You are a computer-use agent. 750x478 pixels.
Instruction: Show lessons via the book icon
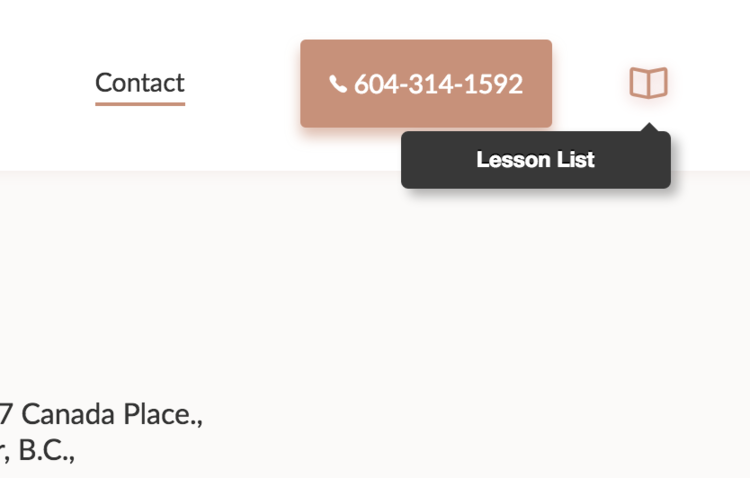tap(648, 83)
